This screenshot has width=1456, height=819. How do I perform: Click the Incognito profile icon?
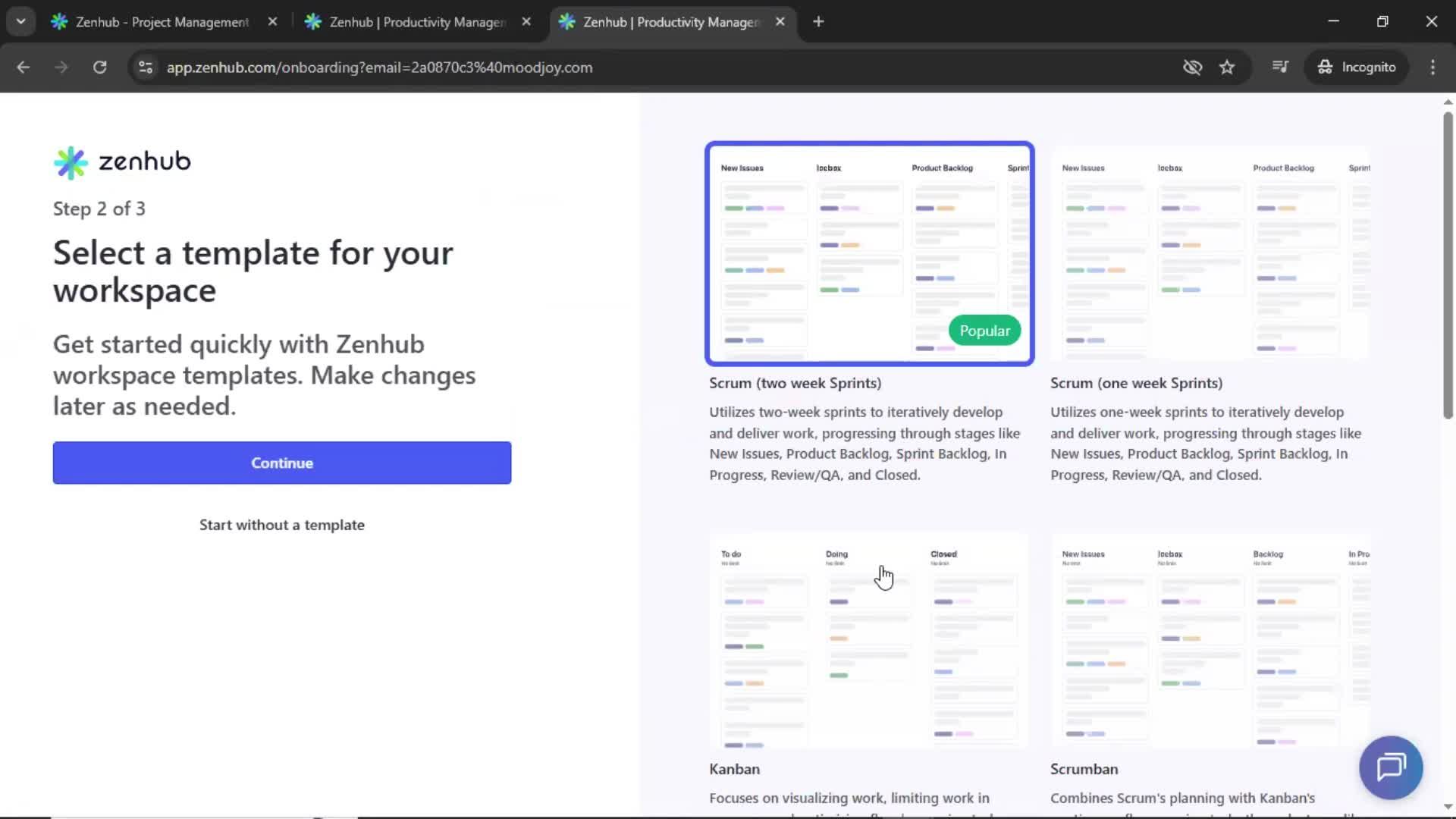tap(1326, 67)
